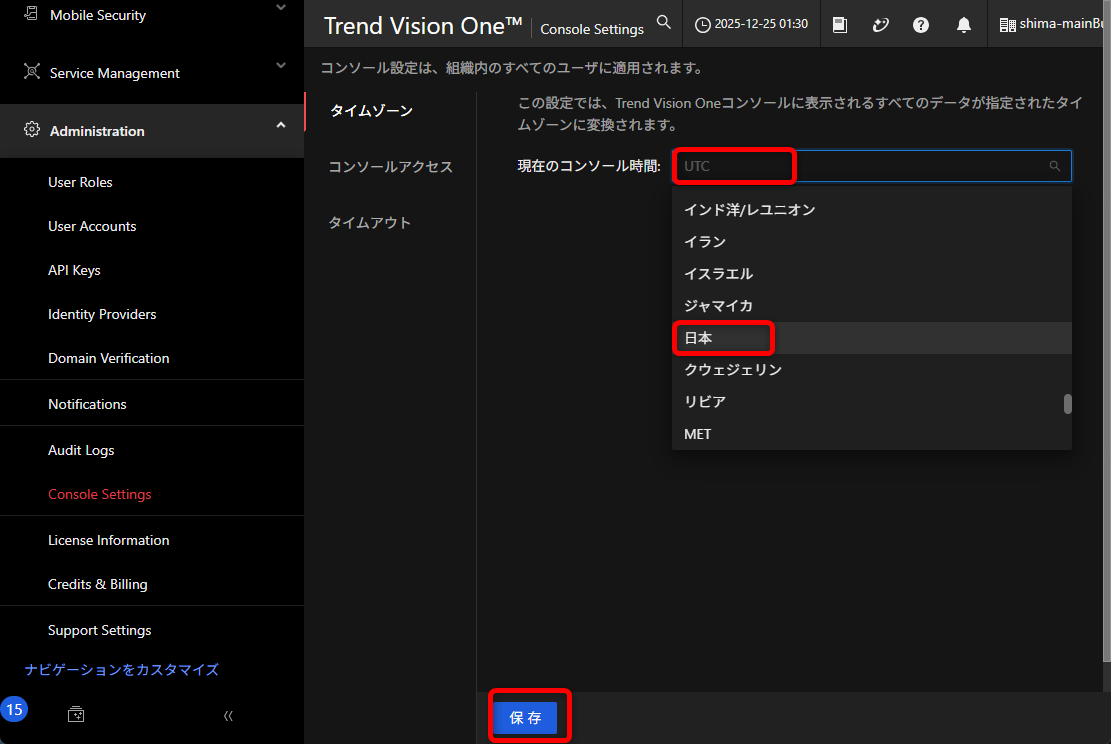Click the Service Management icon

click(x=32, y=72)
